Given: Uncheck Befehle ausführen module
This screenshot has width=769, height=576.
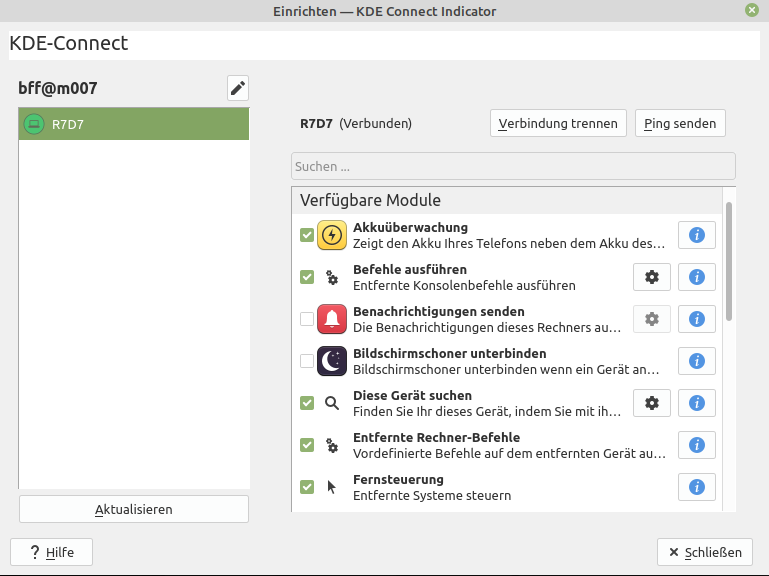Looking at the screenshot, I should (307, 277).
